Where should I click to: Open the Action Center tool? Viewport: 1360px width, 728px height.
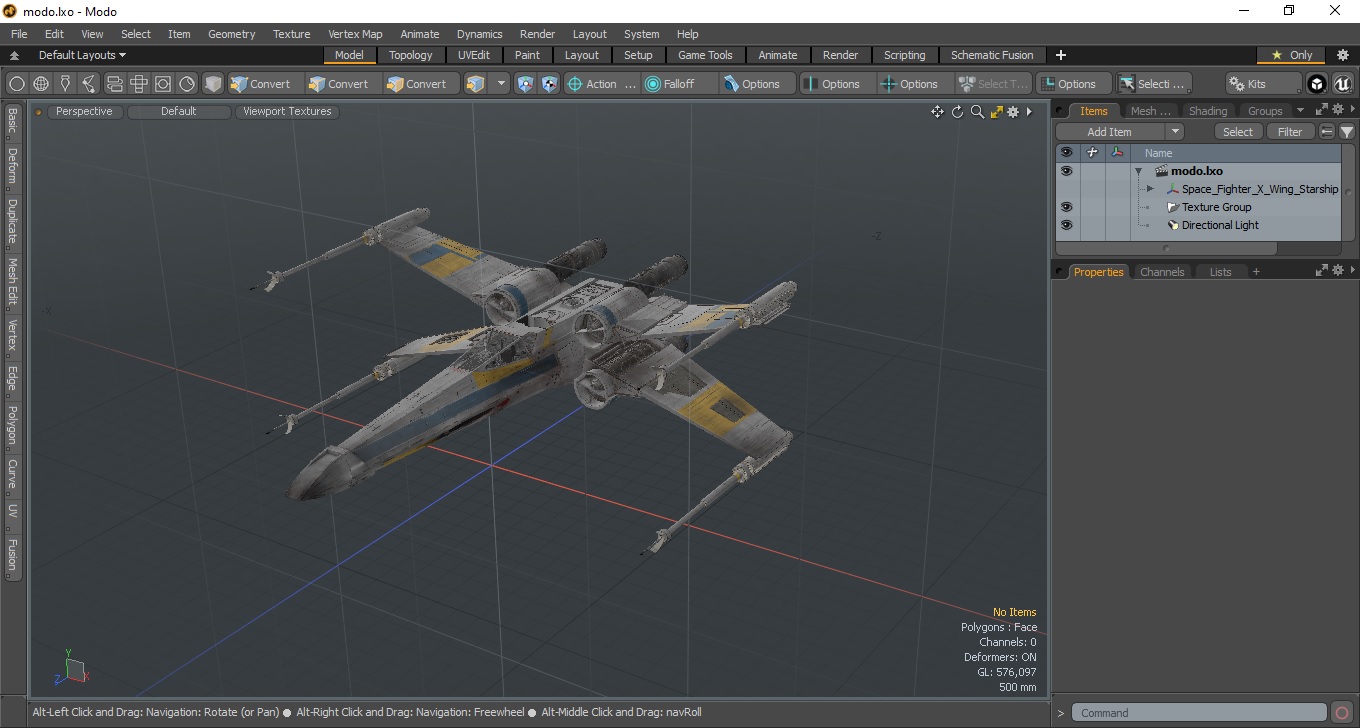tap(602, 84)
